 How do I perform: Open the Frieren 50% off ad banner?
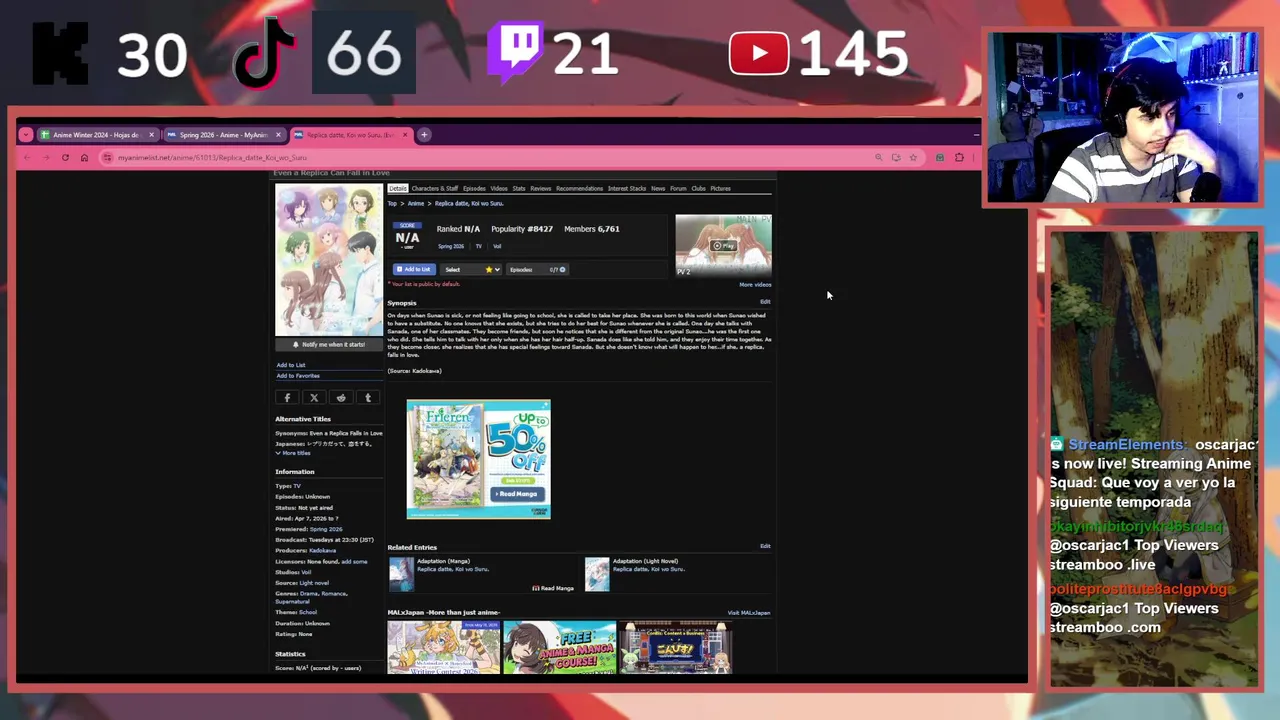tap(478, 459)
